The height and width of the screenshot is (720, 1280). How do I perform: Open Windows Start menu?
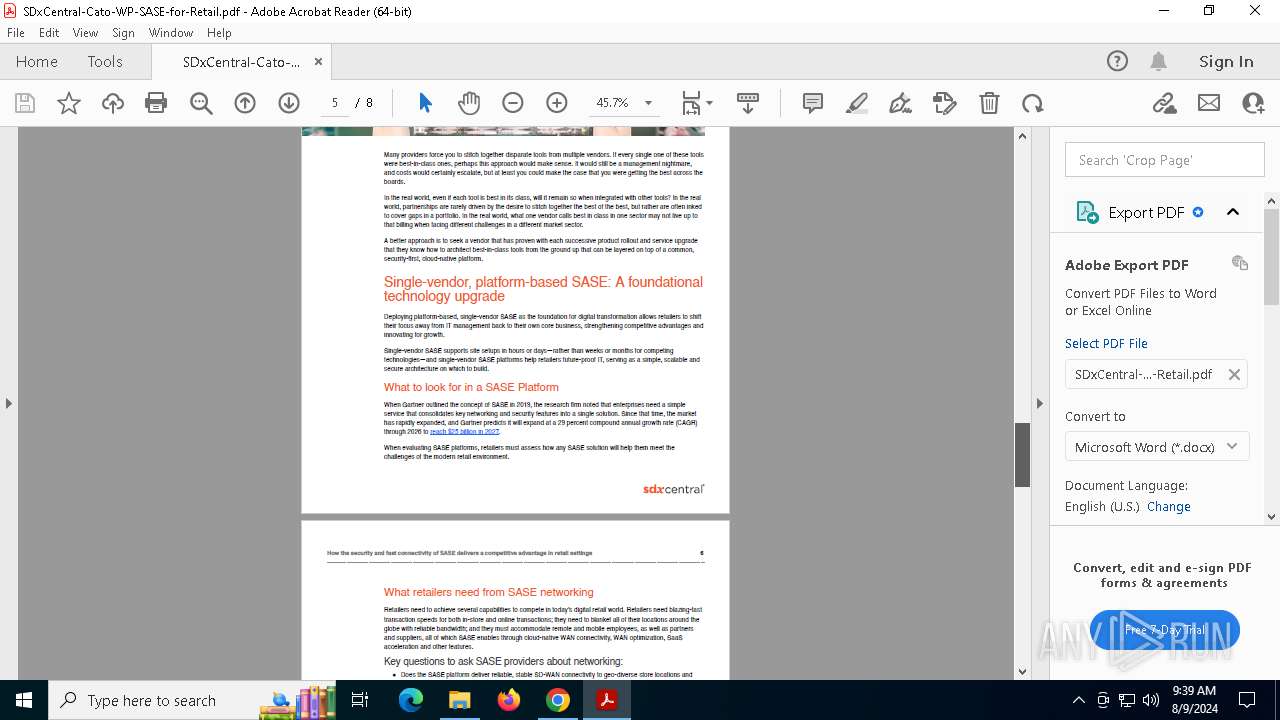click(x=24, y=700)
